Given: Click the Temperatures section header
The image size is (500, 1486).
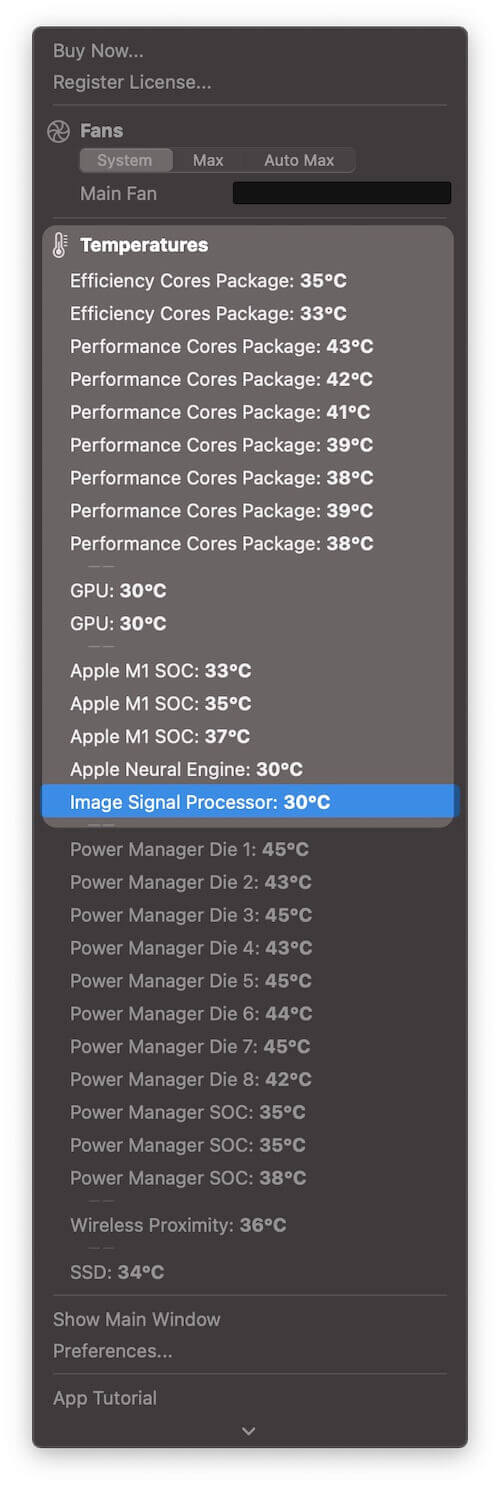Looking at the screenshot, I should coord(144,245).
